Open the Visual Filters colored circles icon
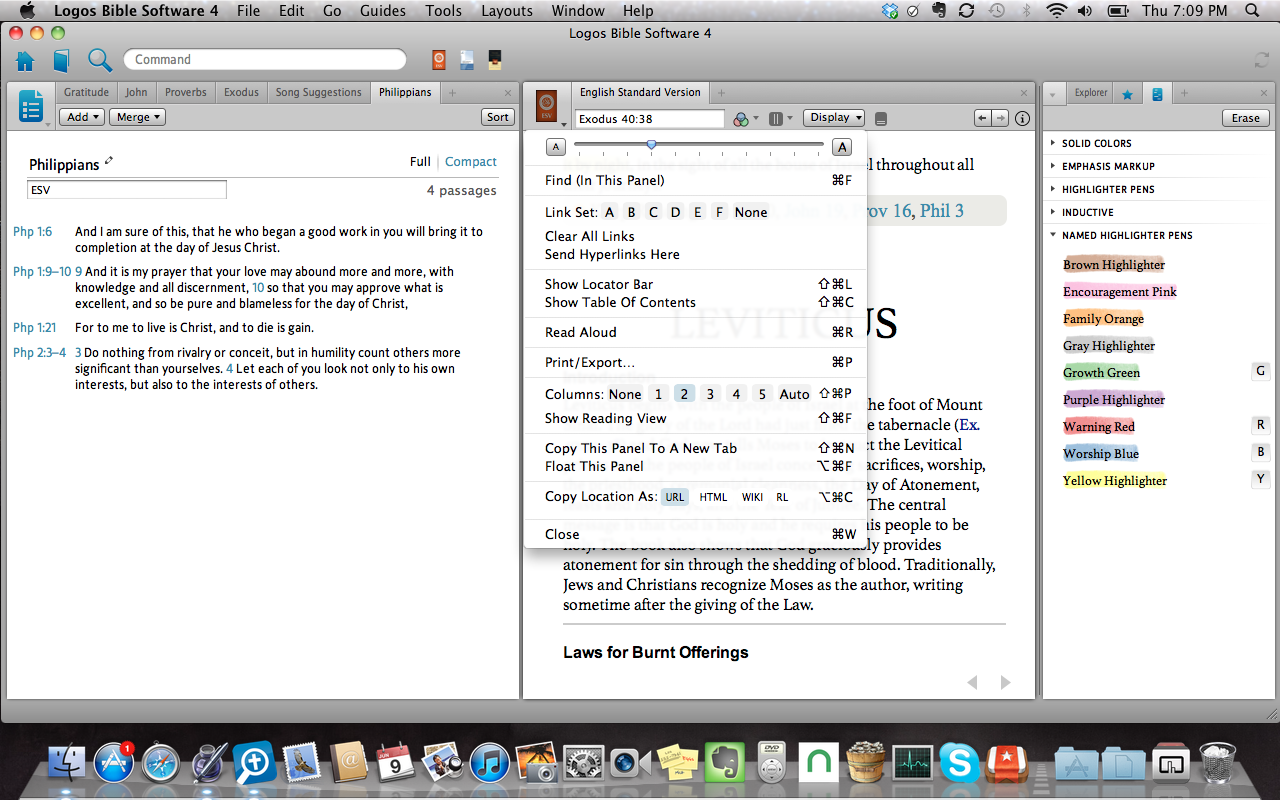This screenshot has height=800, width=1280. (741, 118)
